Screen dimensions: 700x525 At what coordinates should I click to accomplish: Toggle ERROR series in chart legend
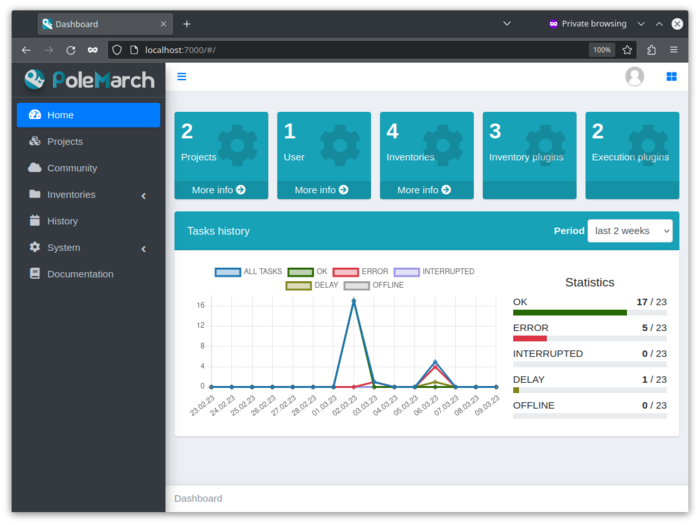tap(360, 271)
